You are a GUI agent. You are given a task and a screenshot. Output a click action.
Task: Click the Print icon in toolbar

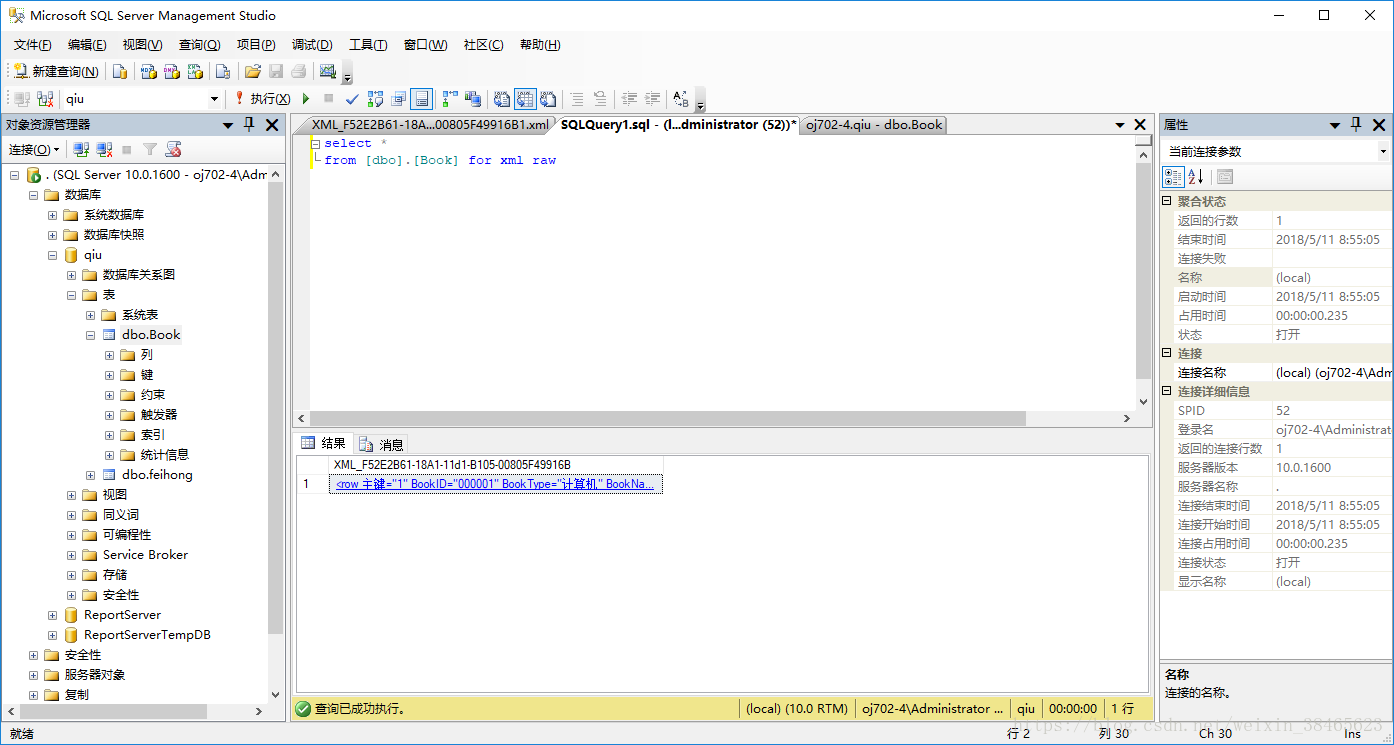click(x=298, y=71)
